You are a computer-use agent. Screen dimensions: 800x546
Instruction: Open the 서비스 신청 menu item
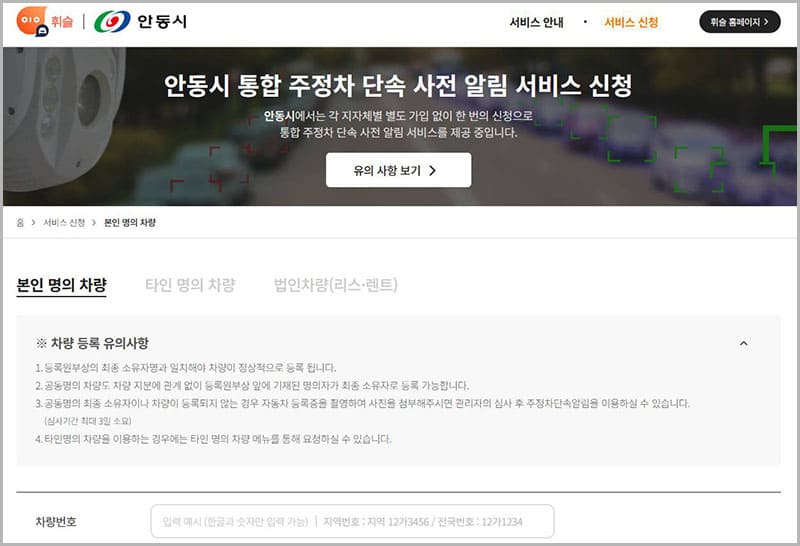click(631, 22)
